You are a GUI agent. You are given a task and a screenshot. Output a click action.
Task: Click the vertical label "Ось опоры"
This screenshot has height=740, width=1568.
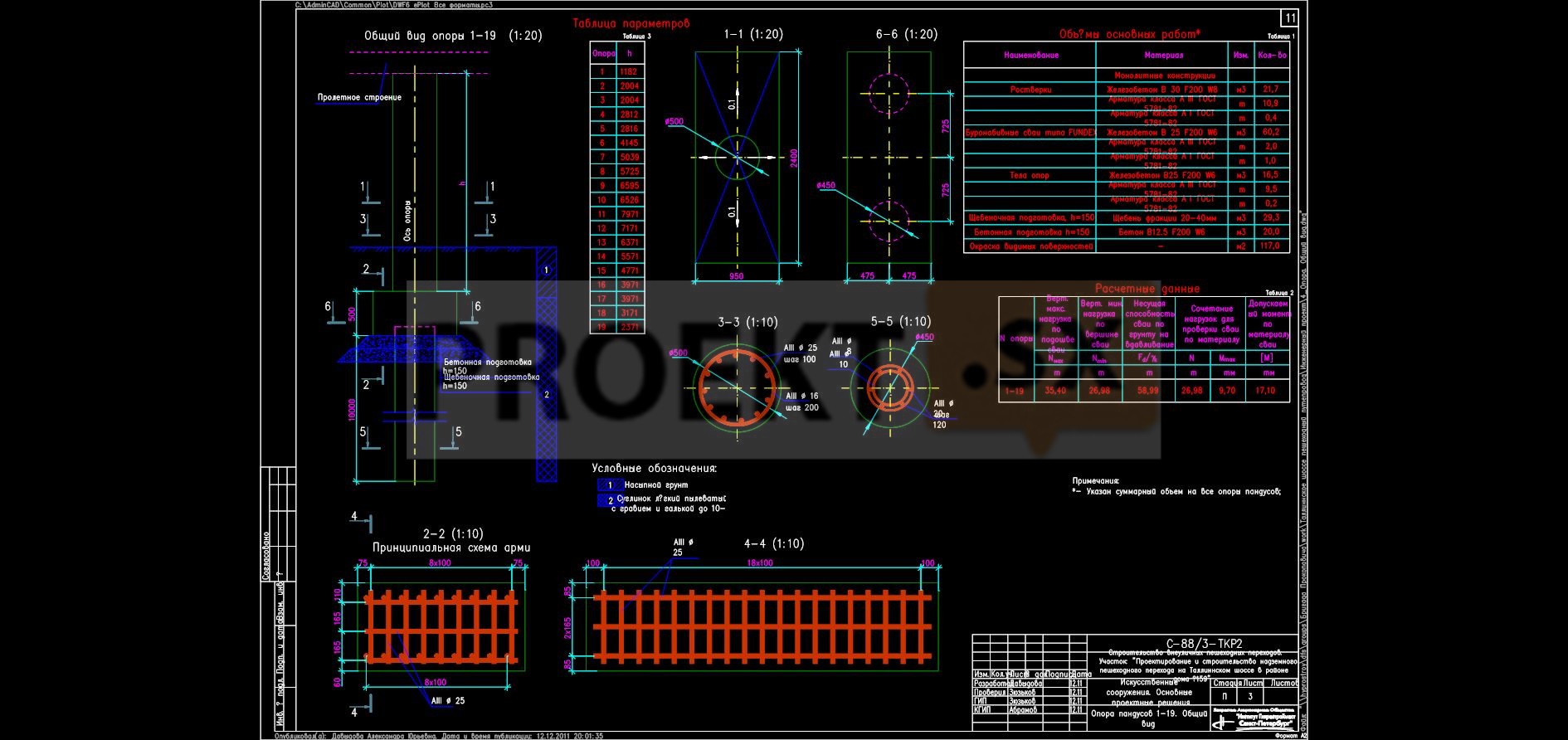pyautogui.click(x=407, y=220)
